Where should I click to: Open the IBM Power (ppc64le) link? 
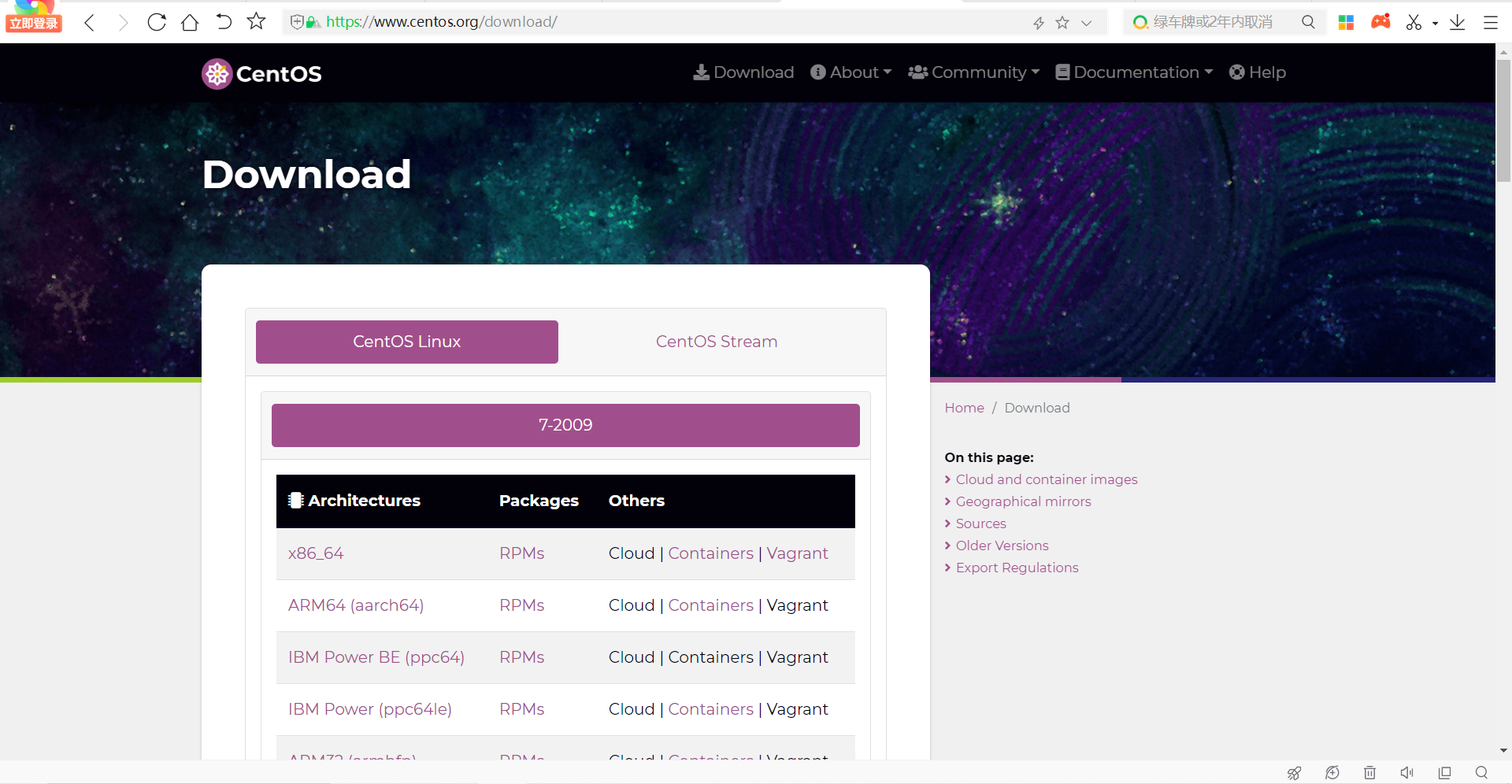370,709
